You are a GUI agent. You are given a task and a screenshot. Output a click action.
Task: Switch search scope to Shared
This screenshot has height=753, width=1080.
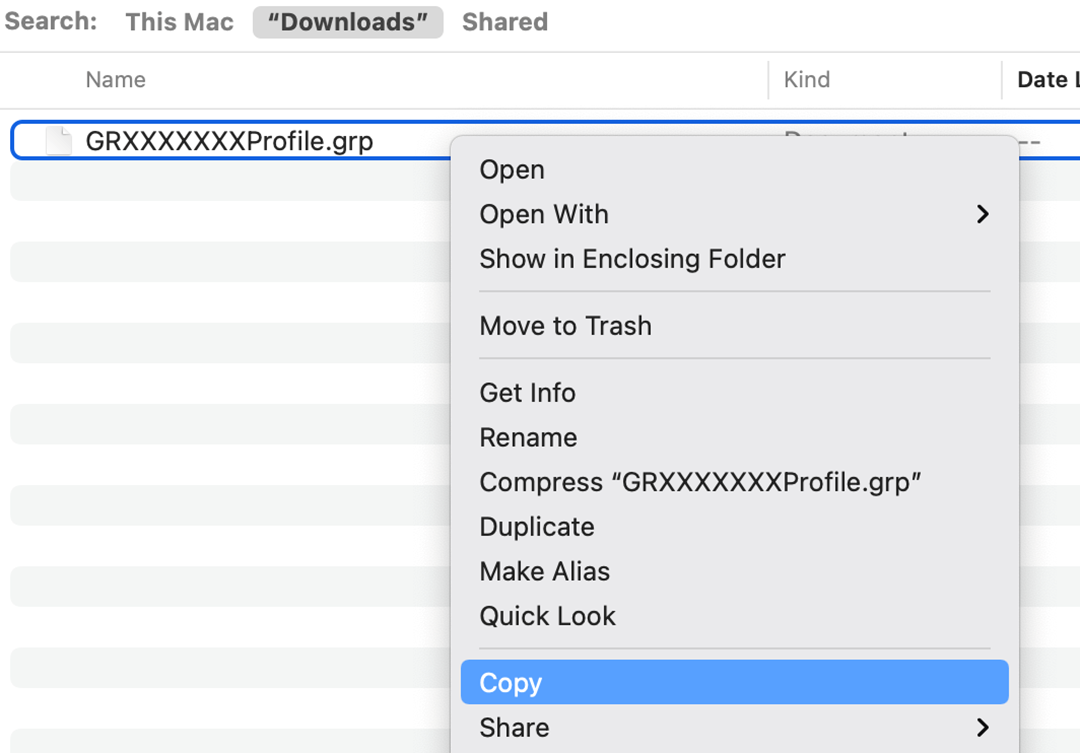pos(505,22)
